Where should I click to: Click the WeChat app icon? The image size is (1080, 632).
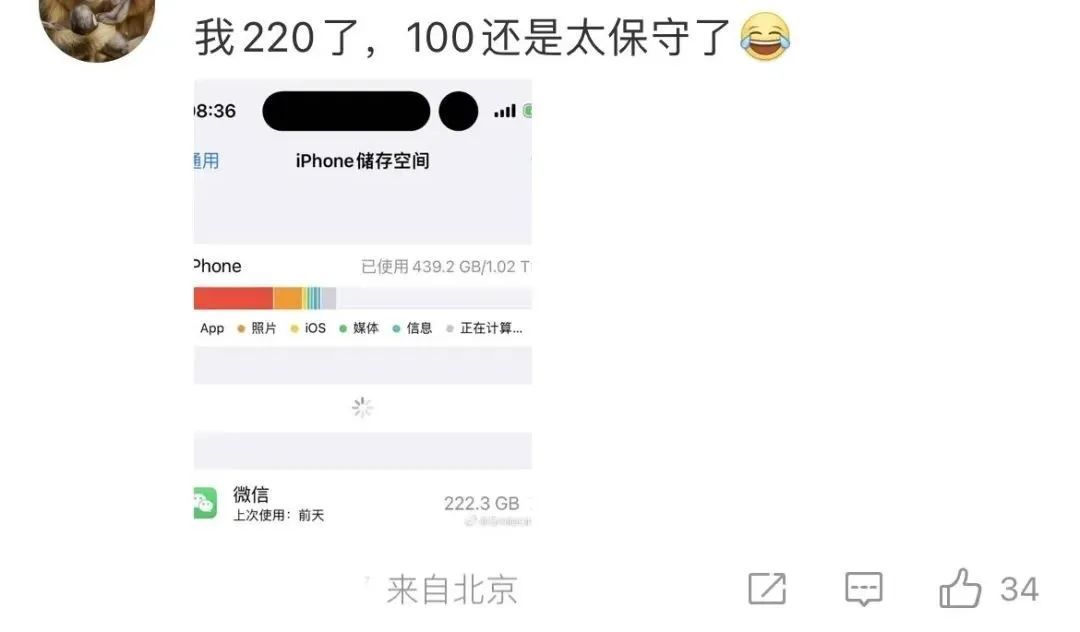point(205,503)
